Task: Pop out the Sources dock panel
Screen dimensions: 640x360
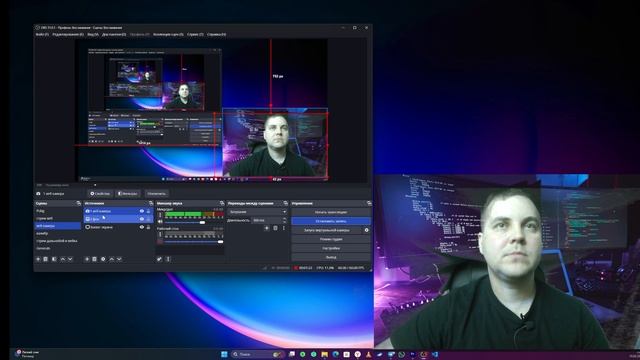Action: (x=151, y=203)
